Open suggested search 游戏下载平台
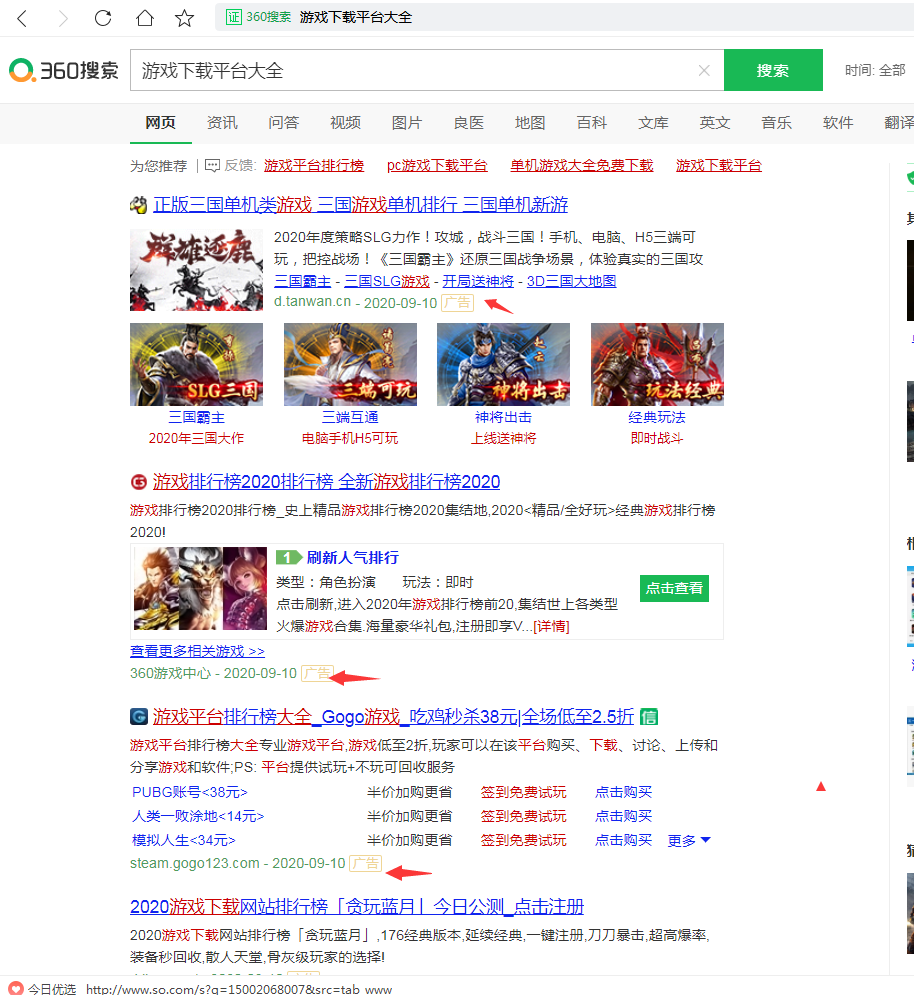This screenshot has height=995, width=914. 719,166
